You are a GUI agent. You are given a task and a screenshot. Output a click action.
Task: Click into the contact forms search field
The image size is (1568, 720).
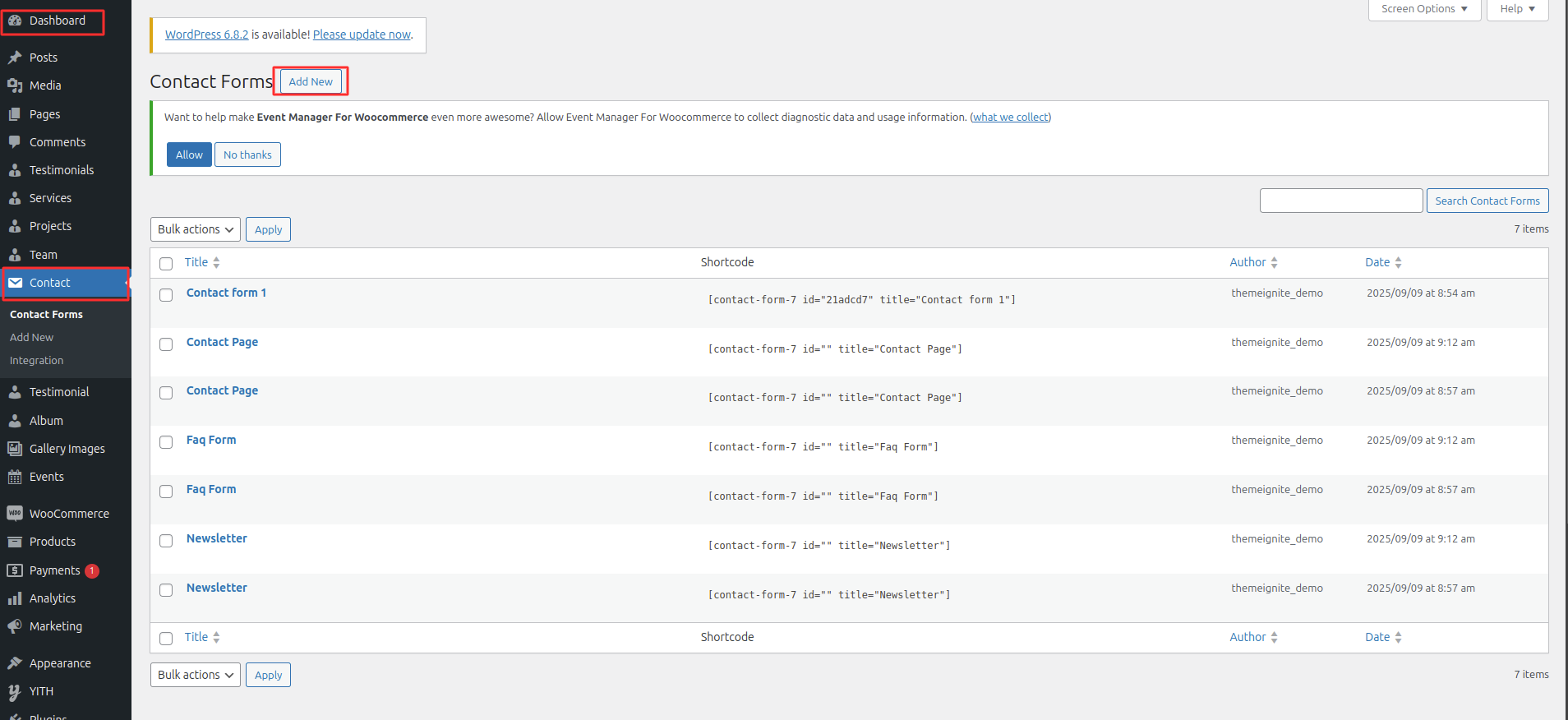pyautogui.click(x=1341, y=201)
